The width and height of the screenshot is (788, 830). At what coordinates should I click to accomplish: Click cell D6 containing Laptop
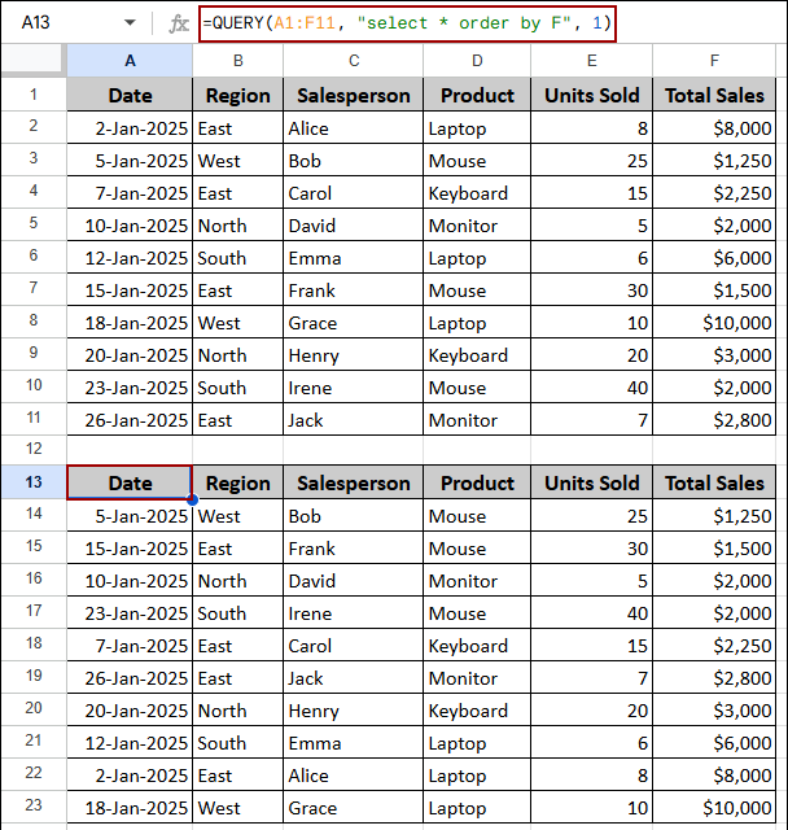click(x=477, y=258)
